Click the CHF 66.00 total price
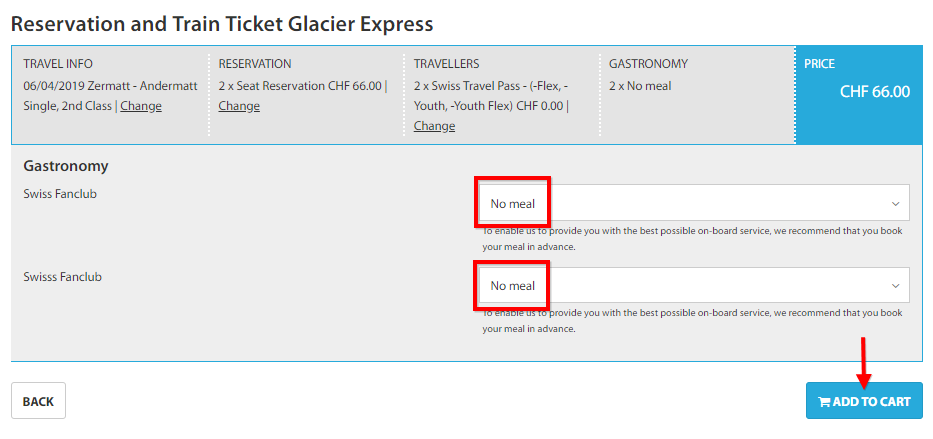This screenshot has width=933, height=439. 875,92
